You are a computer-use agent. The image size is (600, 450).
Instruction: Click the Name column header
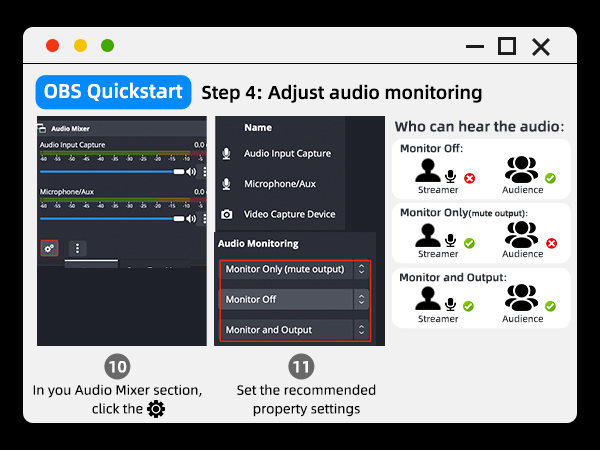pyautogui.click(x=258, y=128)
